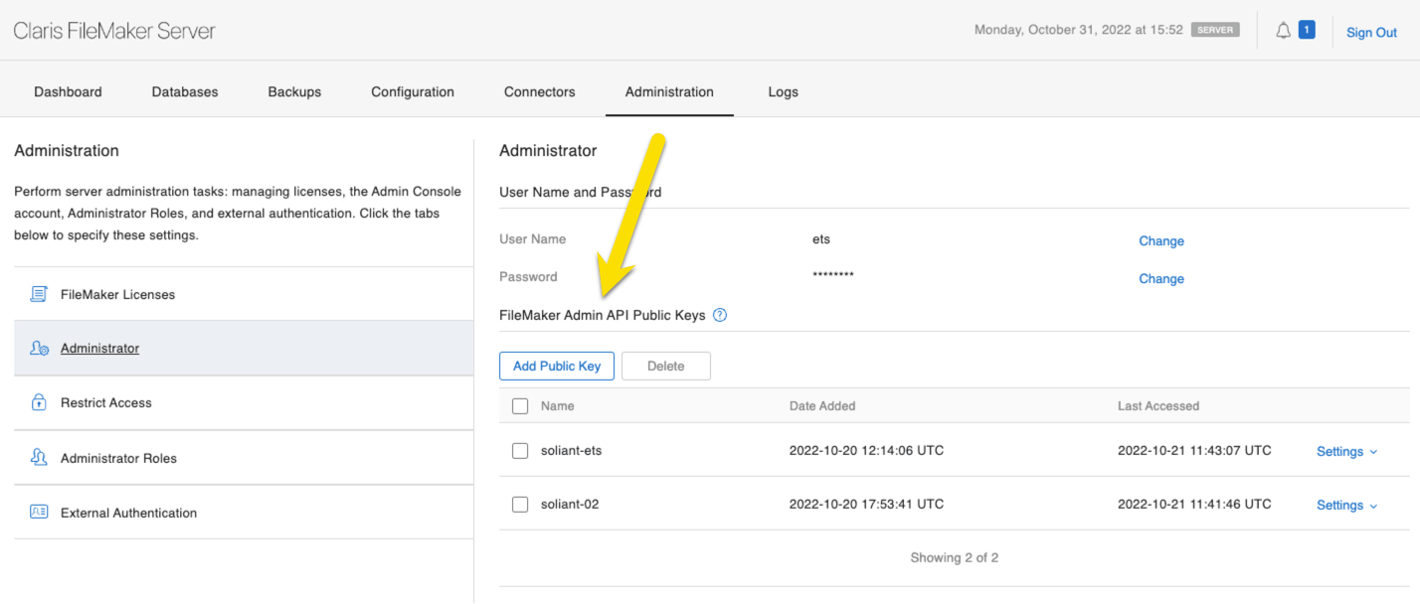Click the FileMaker Licenses icon
The width and height of the screenshot is (1420, 604).
39,294
